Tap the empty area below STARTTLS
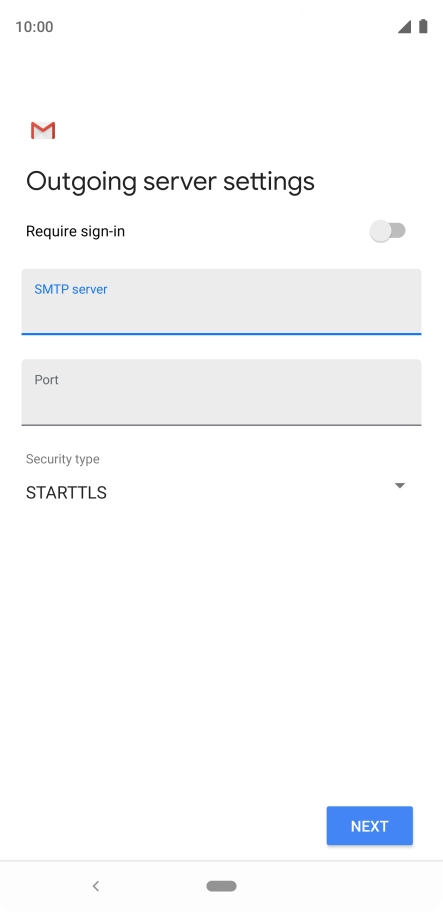The image size is (443, 912). coord(222,640)
